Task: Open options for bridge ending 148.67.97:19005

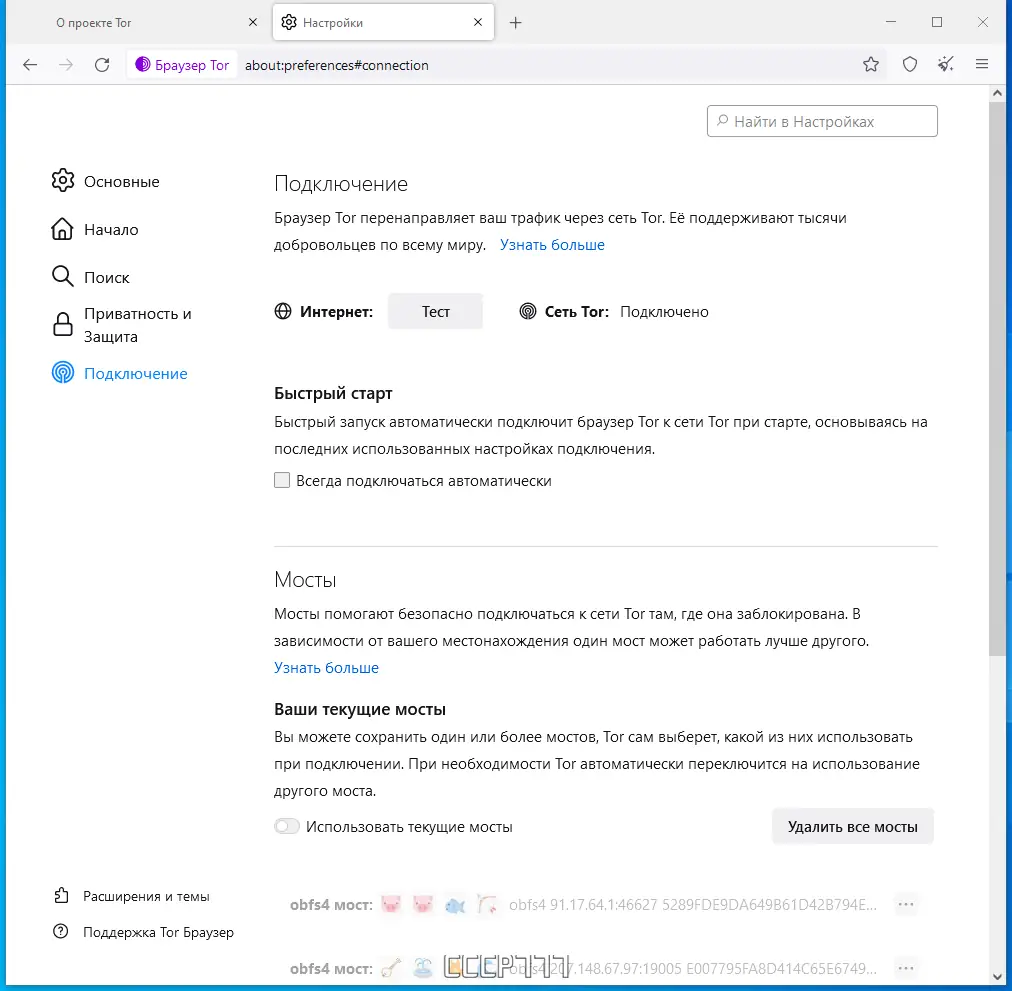Action: 906,968
